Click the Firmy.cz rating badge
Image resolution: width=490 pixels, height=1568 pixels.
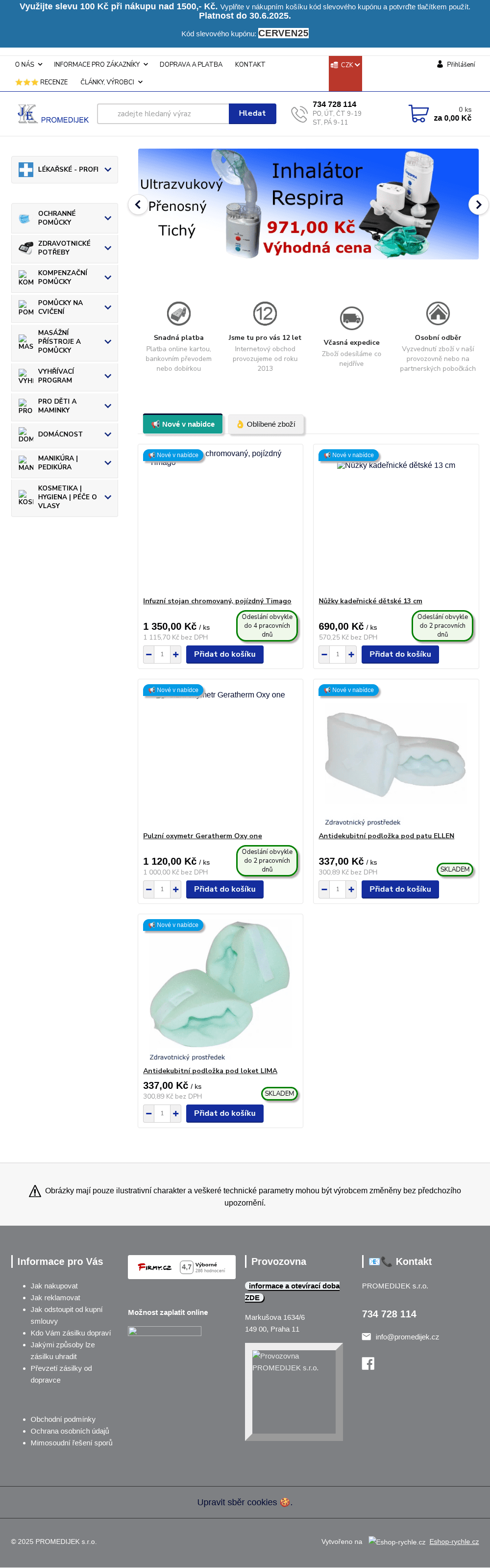(181, 1267)
